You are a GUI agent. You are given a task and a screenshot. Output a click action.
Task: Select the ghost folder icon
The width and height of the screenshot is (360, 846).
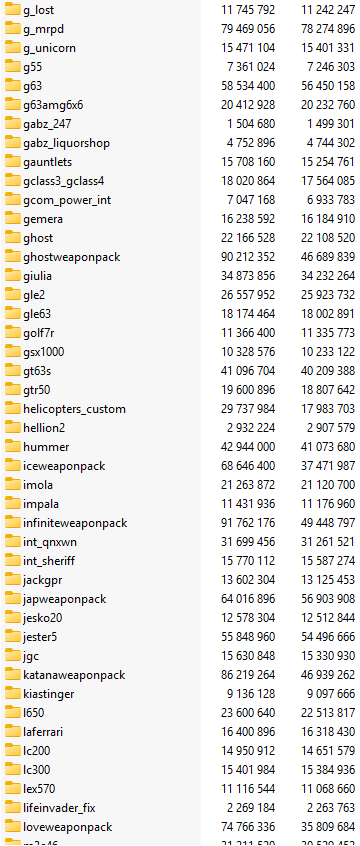pyautogui.click(x=12, y=237)
